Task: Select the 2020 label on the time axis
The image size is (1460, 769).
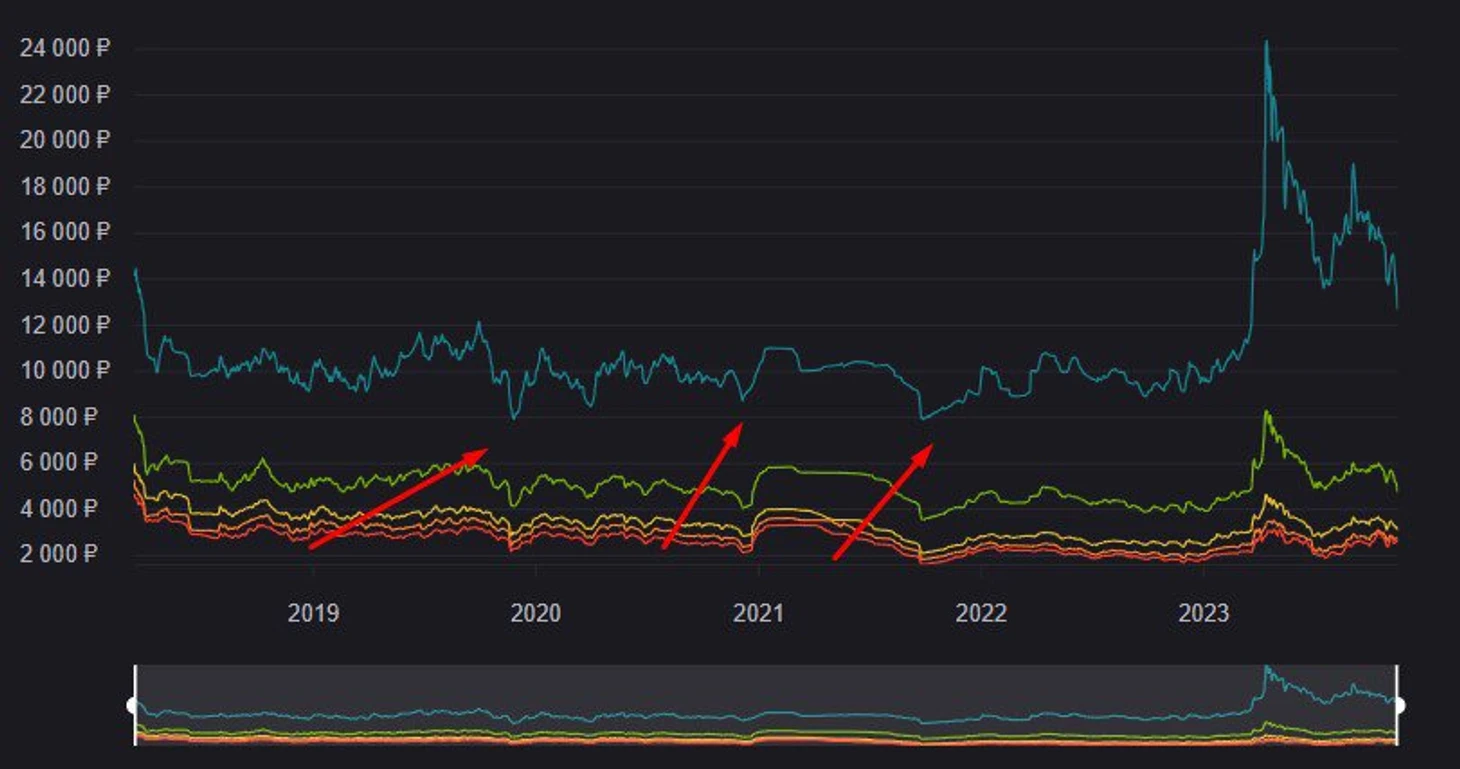Action: click(x=536, y=613)
